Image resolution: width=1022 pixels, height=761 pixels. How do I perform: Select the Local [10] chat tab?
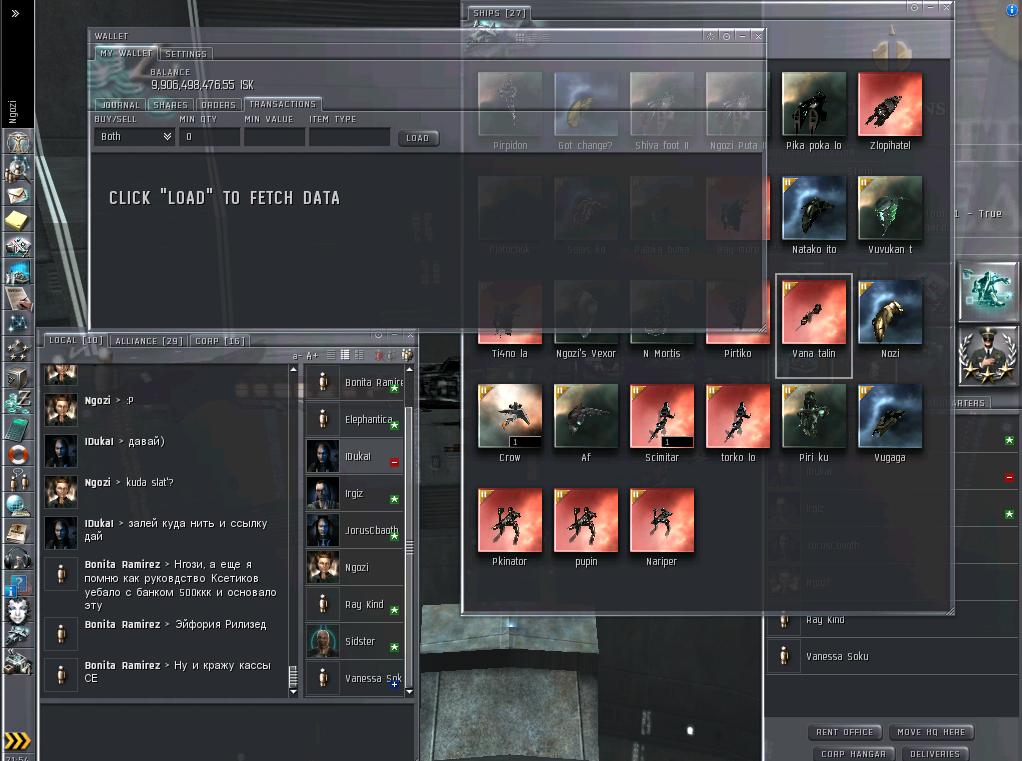[76, 340]
